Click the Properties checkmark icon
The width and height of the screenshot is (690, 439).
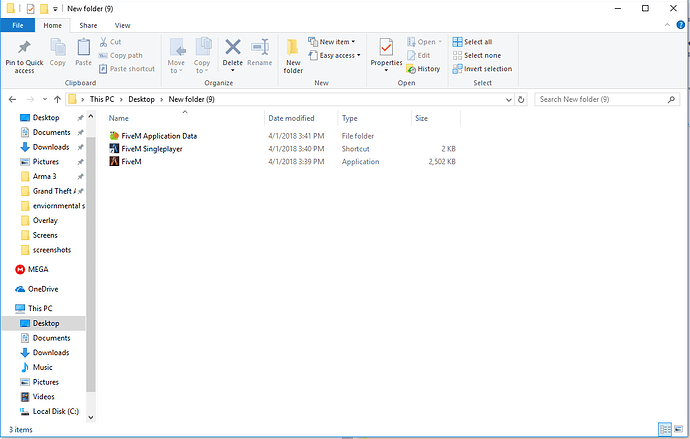tap(386, 47)
